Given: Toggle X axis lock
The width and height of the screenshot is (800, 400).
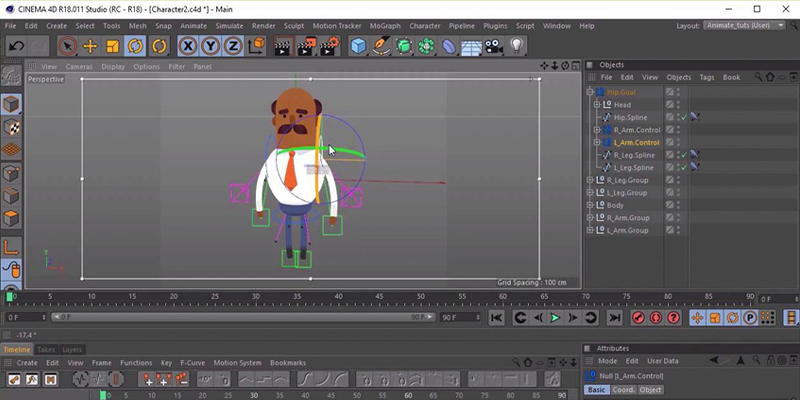Looking at the screenshot, I should [x=188, y=46].
